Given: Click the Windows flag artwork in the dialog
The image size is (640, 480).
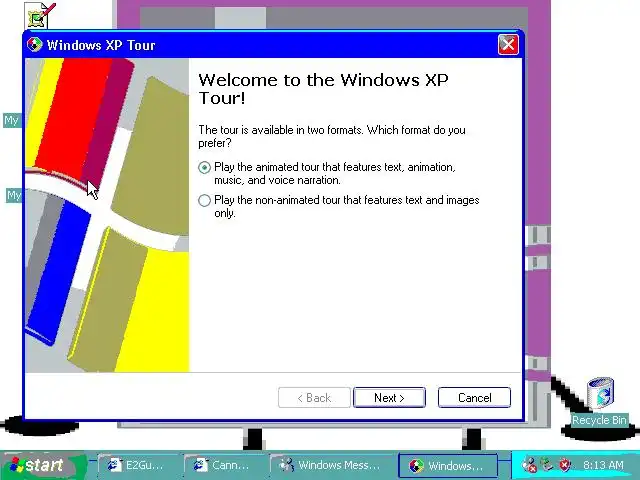Looking at the screenshot, I should pos(107,215).
